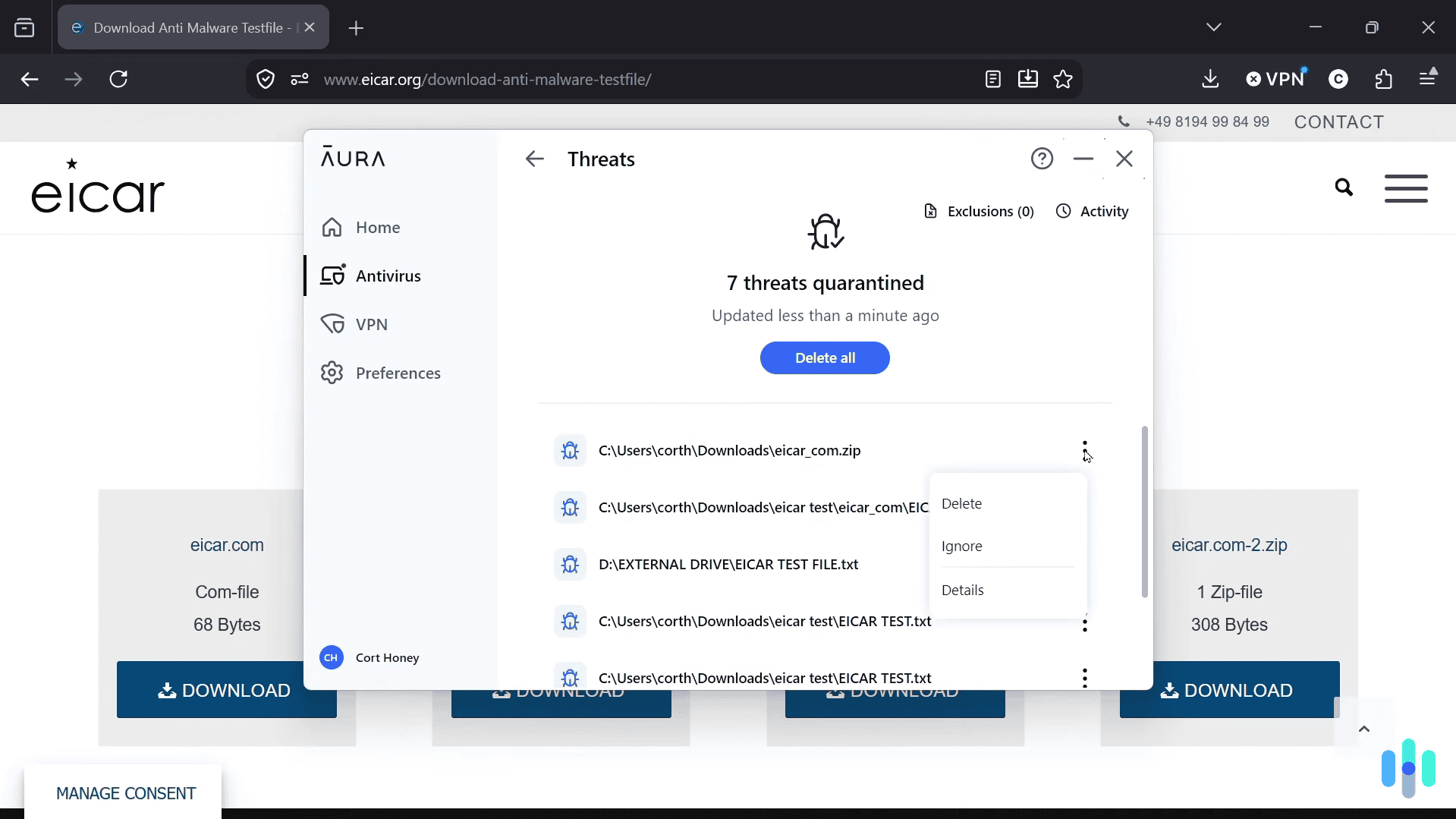This screenshot has height=819, width=1456.
Task: Click bug icon beside eicar_com.zip
Action: coord(570,451)
